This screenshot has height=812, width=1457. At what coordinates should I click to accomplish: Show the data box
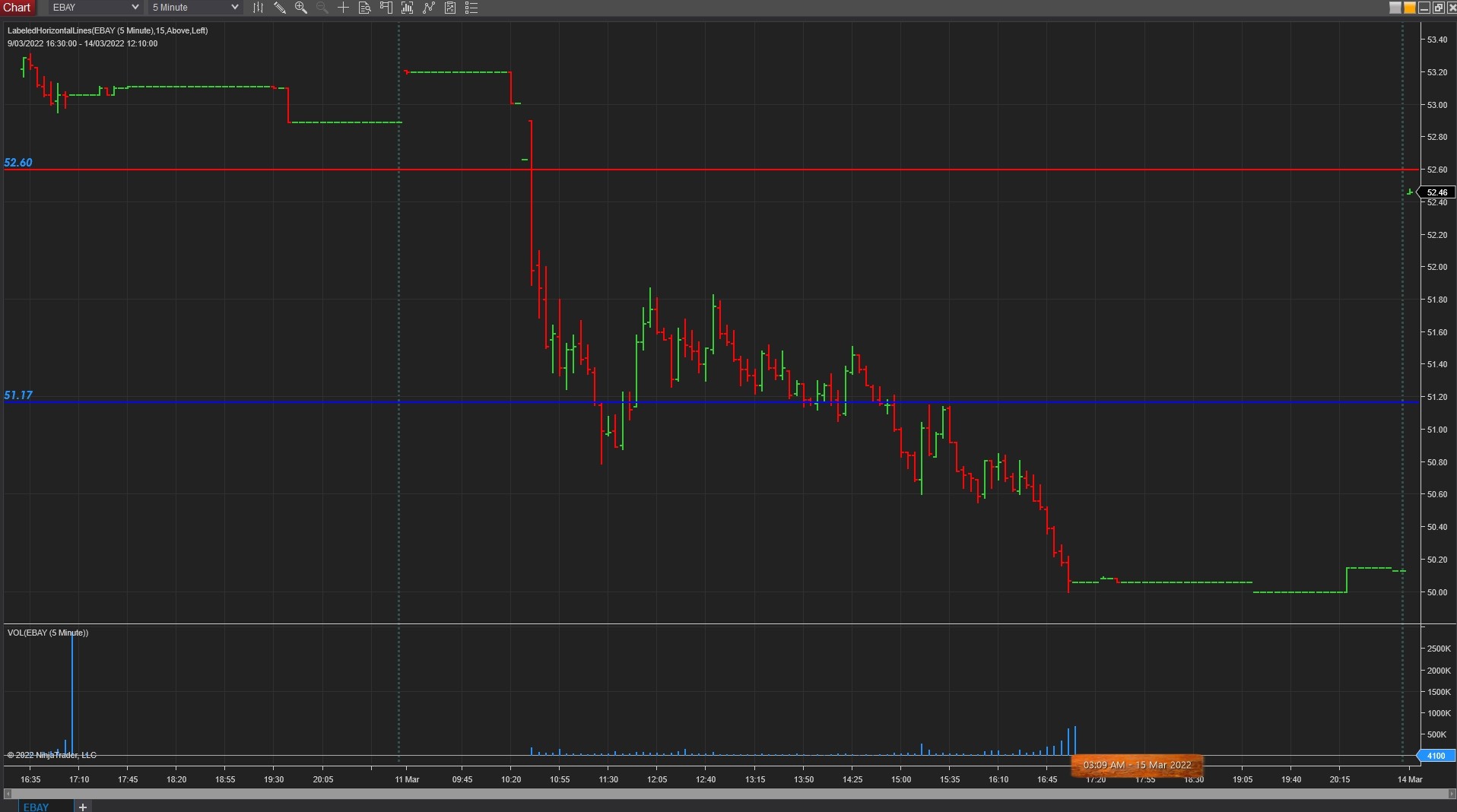(365, 8)
